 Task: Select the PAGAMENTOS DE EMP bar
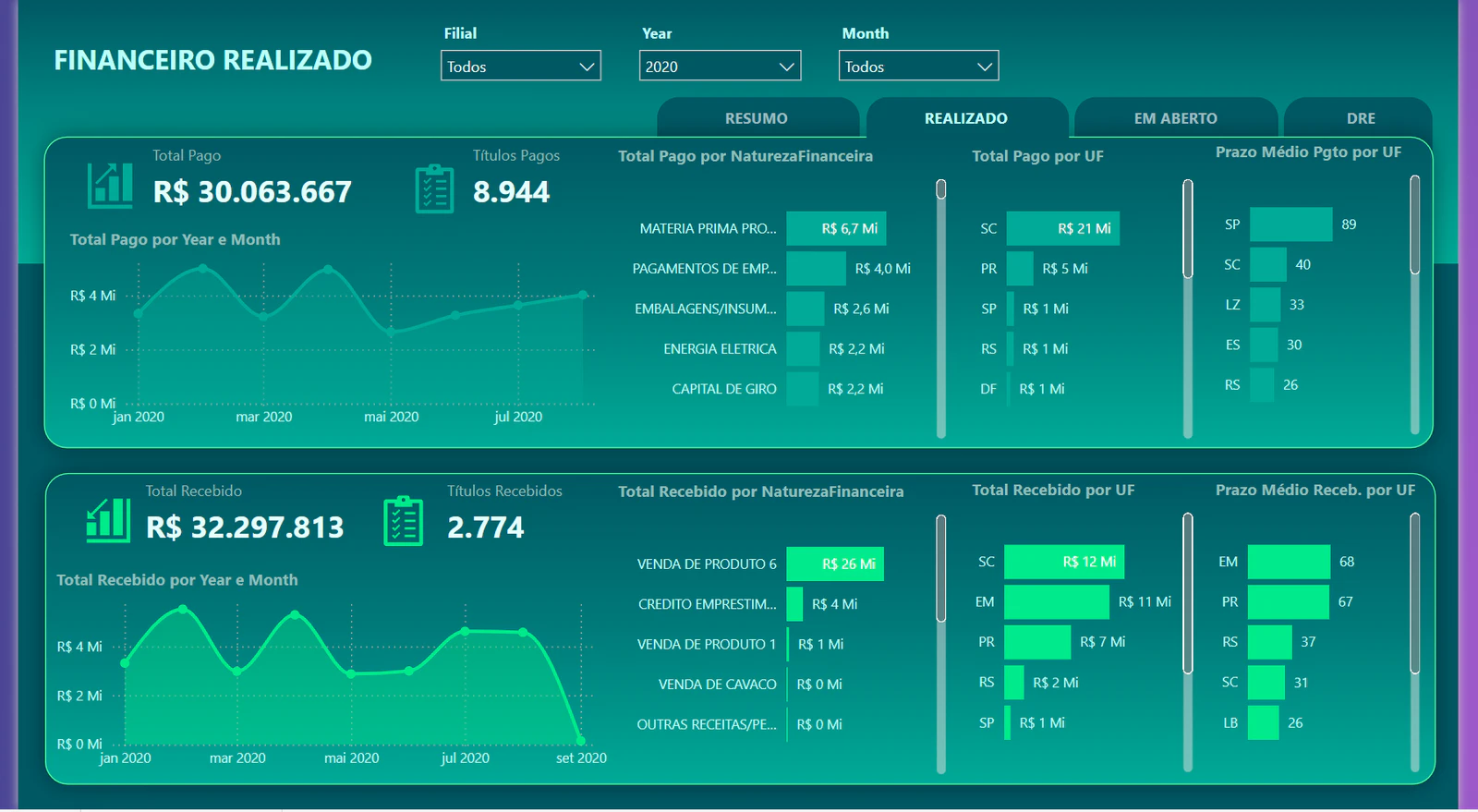tap(817, 269)
